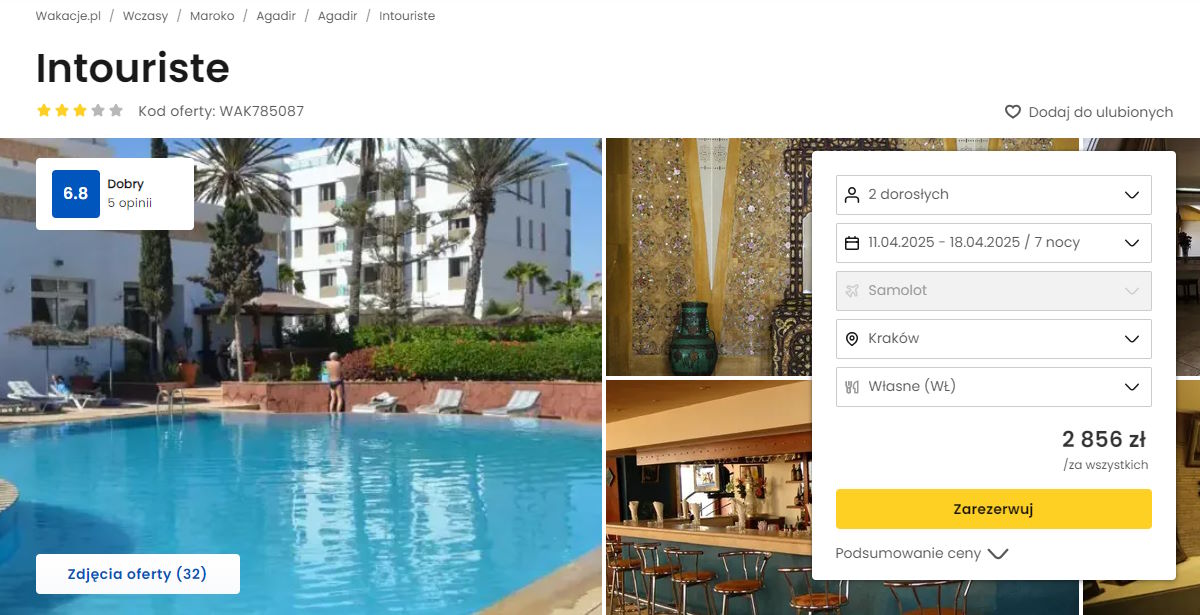Click the heart favorites icon

1013,112
